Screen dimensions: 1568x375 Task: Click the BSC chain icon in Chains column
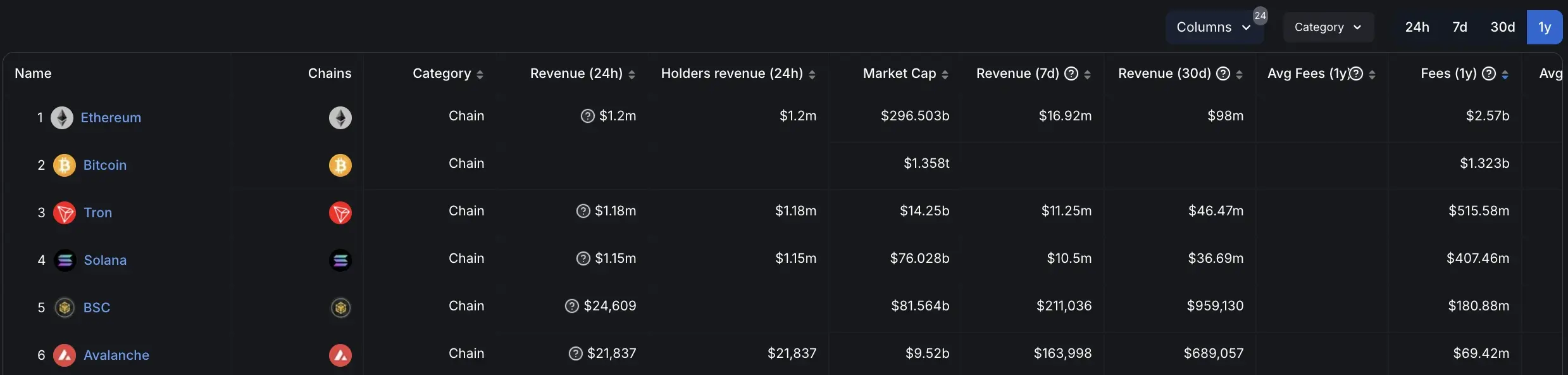(340, 308)
